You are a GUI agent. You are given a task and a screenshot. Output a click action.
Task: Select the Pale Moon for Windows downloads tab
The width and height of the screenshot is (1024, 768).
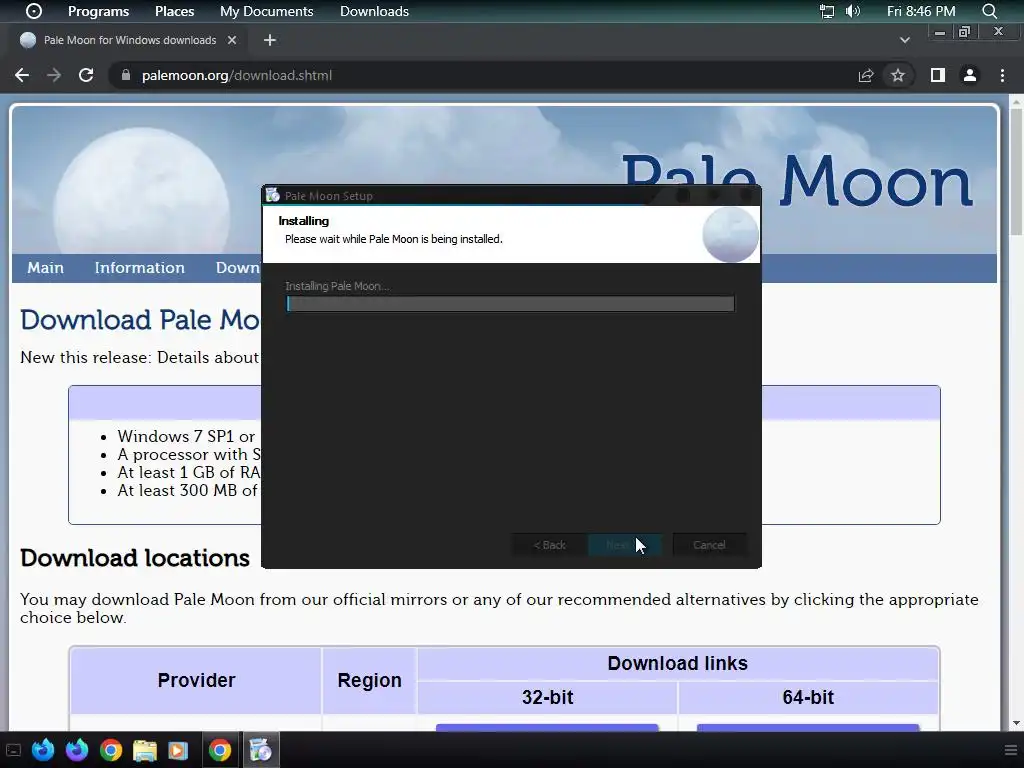(x=129, y=40)
